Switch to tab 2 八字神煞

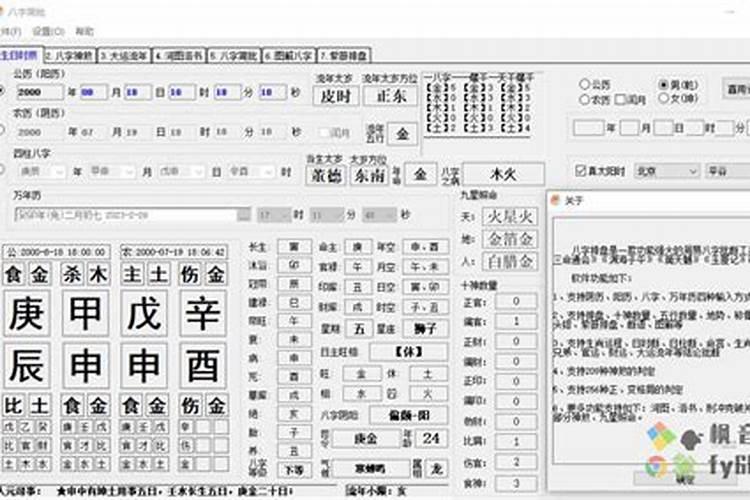click(70, 56)
